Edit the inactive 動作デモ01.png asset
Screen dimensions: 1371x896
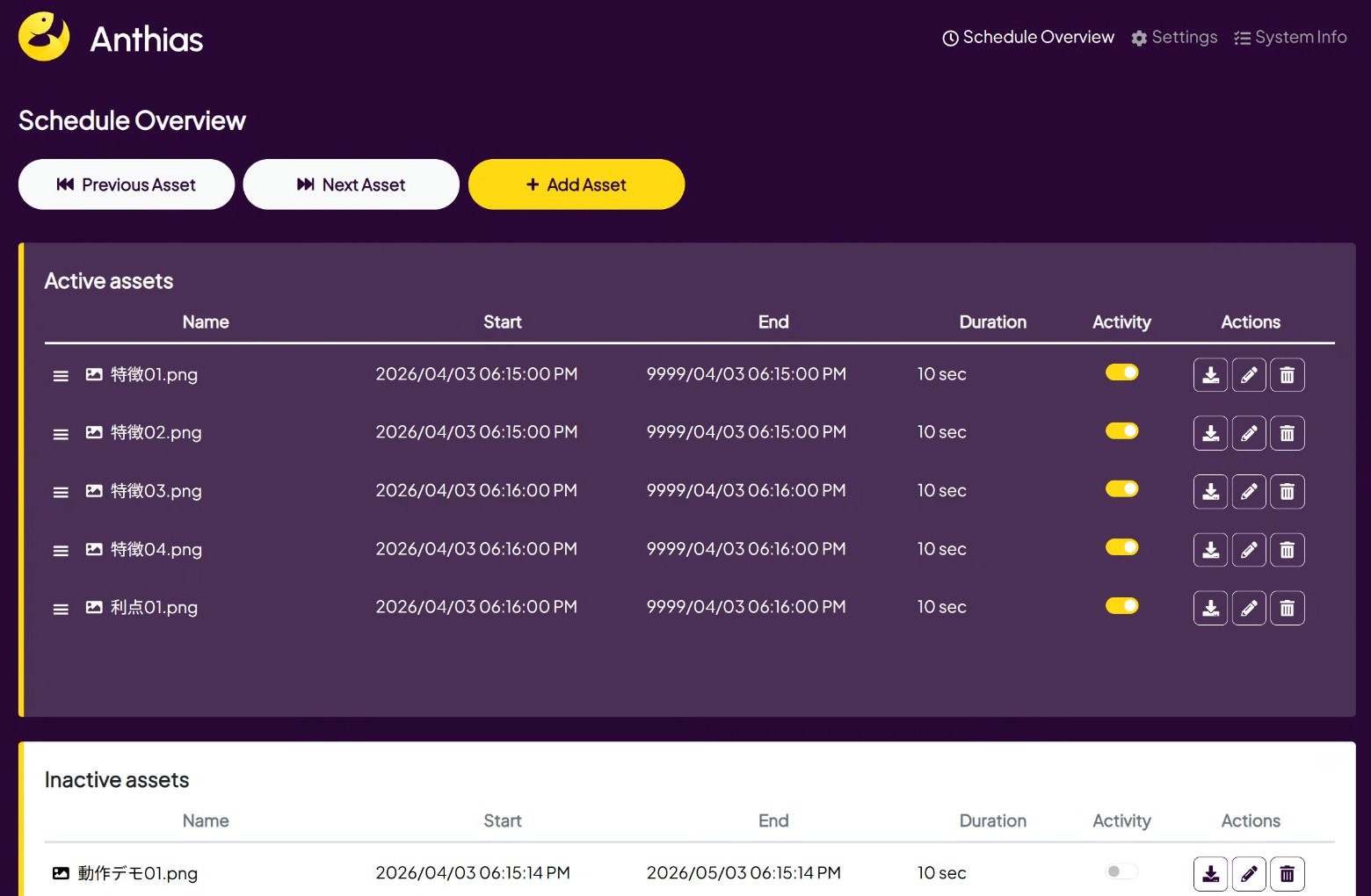[1249, 874]
